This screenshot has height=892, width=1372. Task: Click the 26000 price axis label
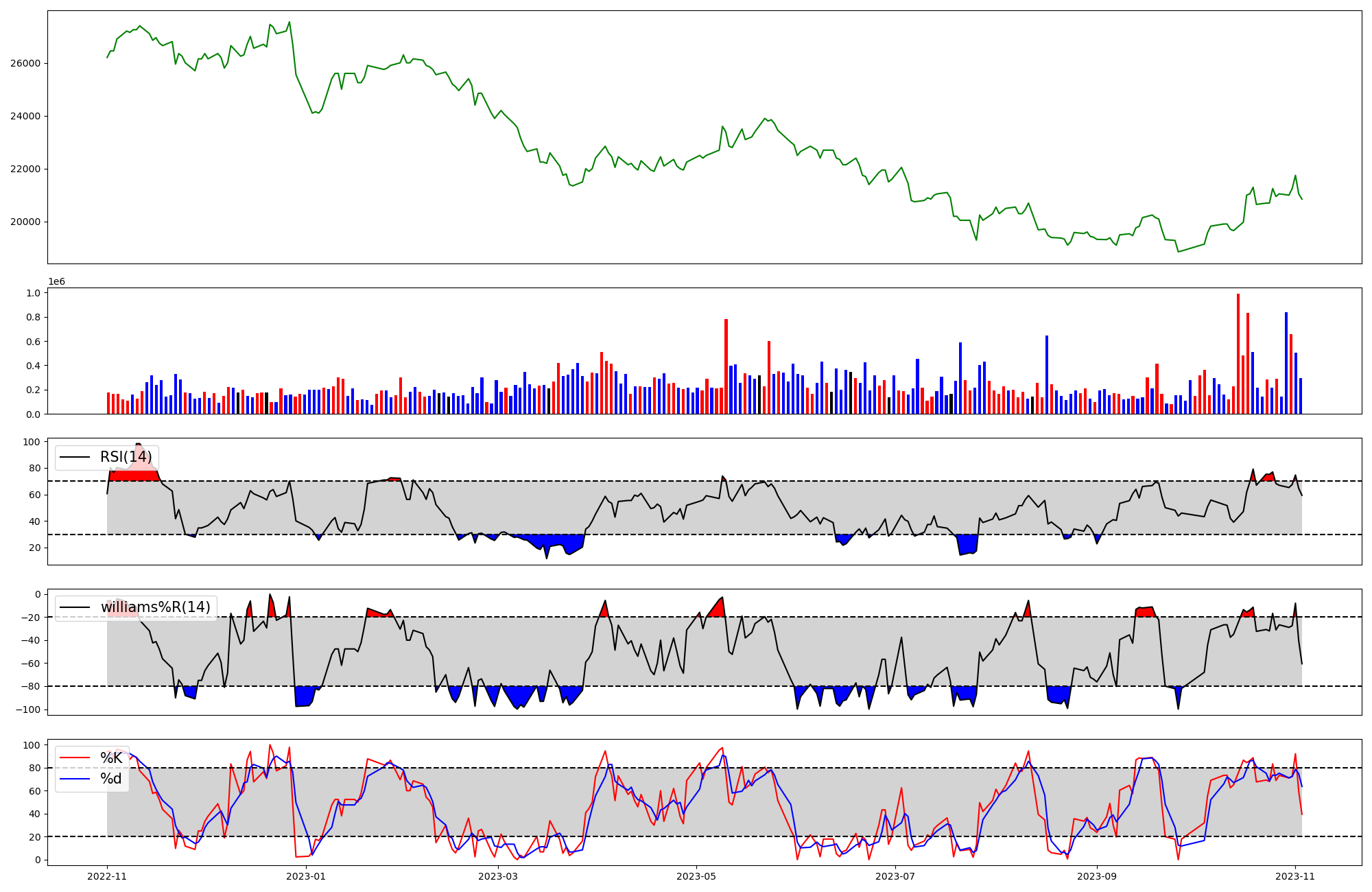[25, 64]
